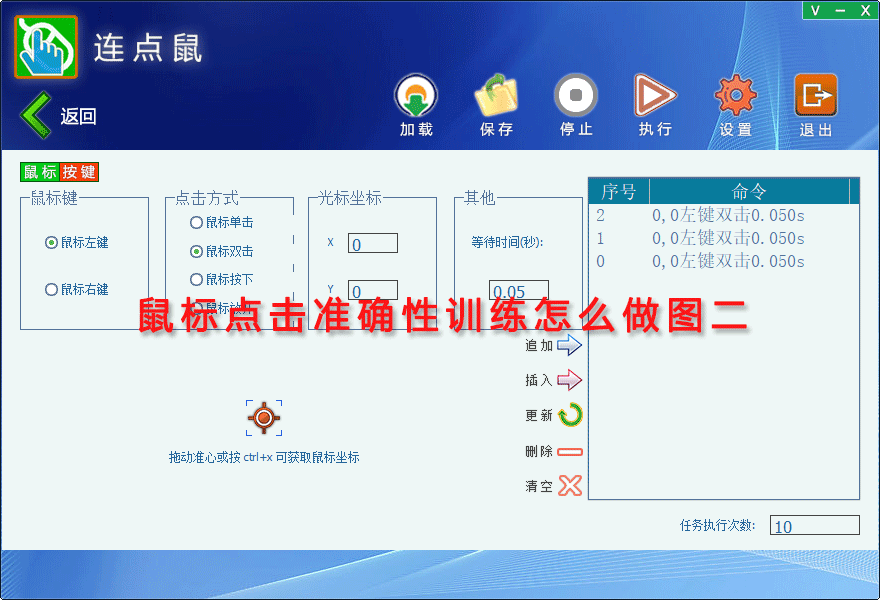Click the 追加 append blue arrow
The width and height of the screenshot is (880, 600).
(x=570, y=345)
